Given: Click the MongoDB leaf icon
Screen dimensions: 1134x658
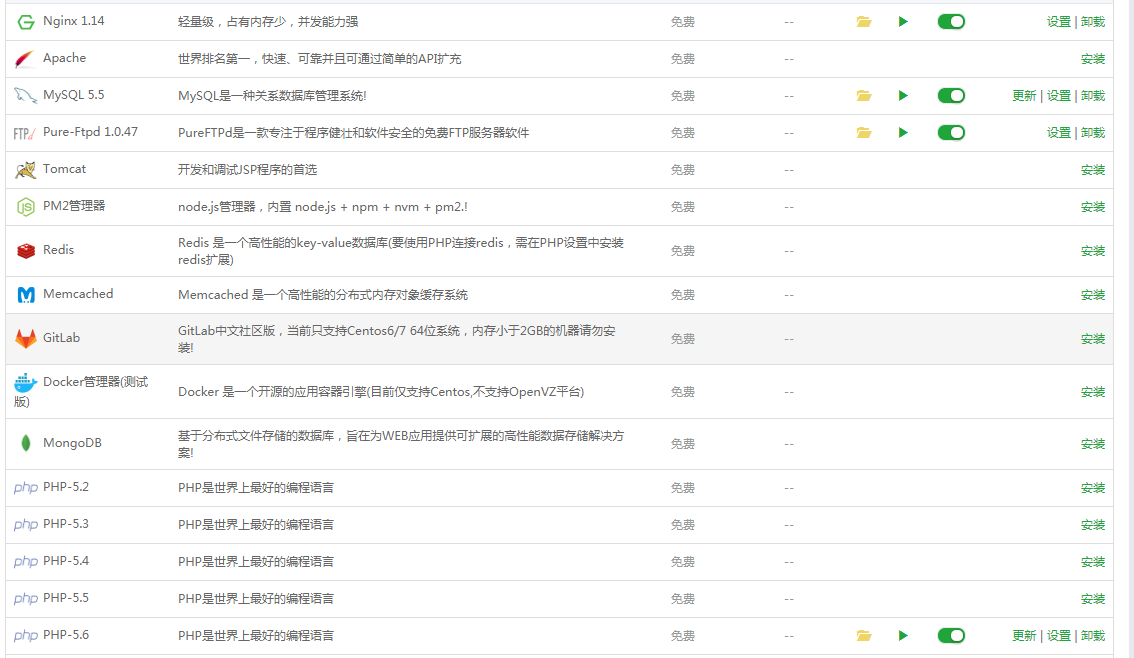Looking at the screenshot, I should (26, 443).
